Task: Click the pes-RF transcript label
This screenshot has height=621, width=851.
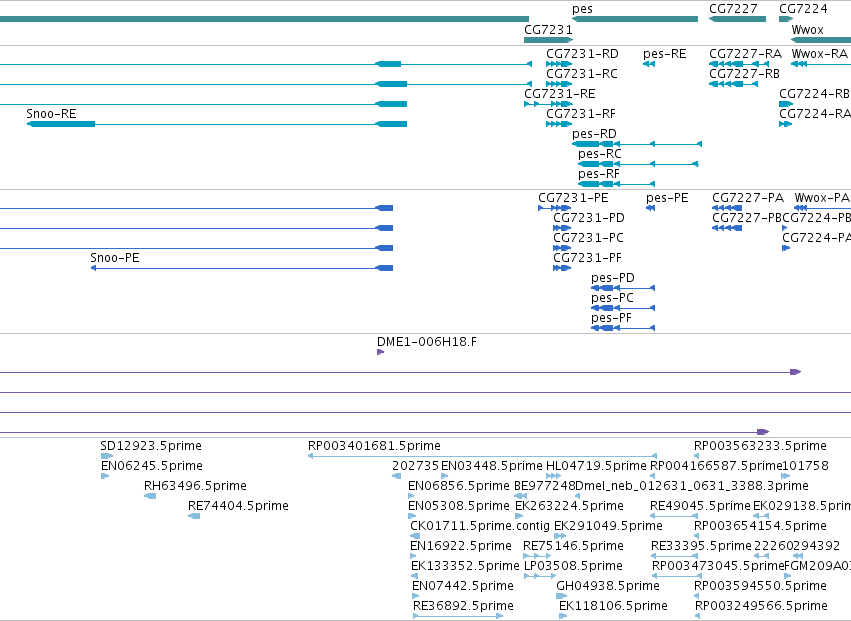Action: pos(599,174)
